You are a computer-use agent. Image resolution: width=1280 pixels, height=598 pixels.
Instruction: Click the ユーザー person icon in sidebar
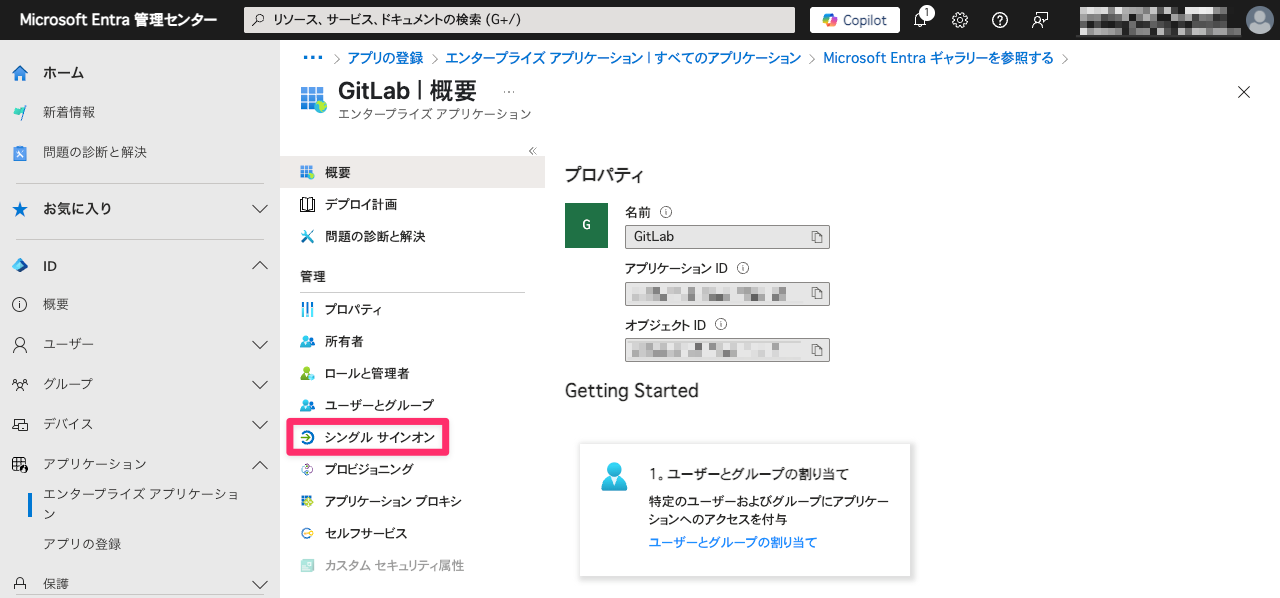20,344
